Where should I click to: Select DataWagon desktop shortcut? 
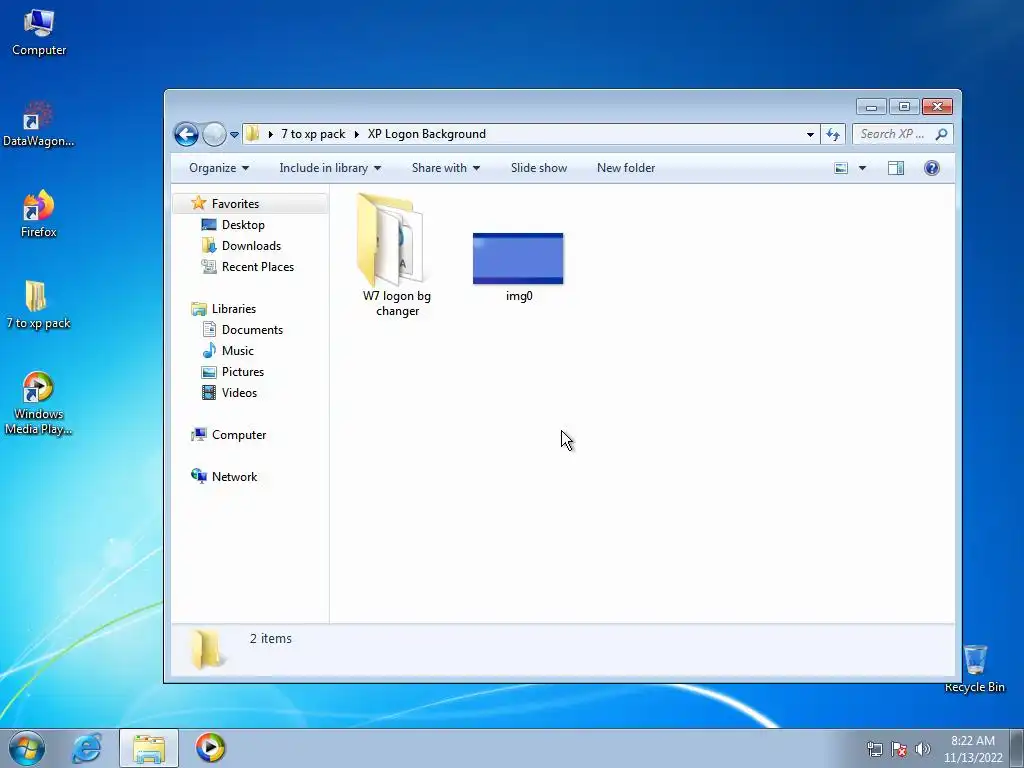pyautogui.click(x=39, y=124)
